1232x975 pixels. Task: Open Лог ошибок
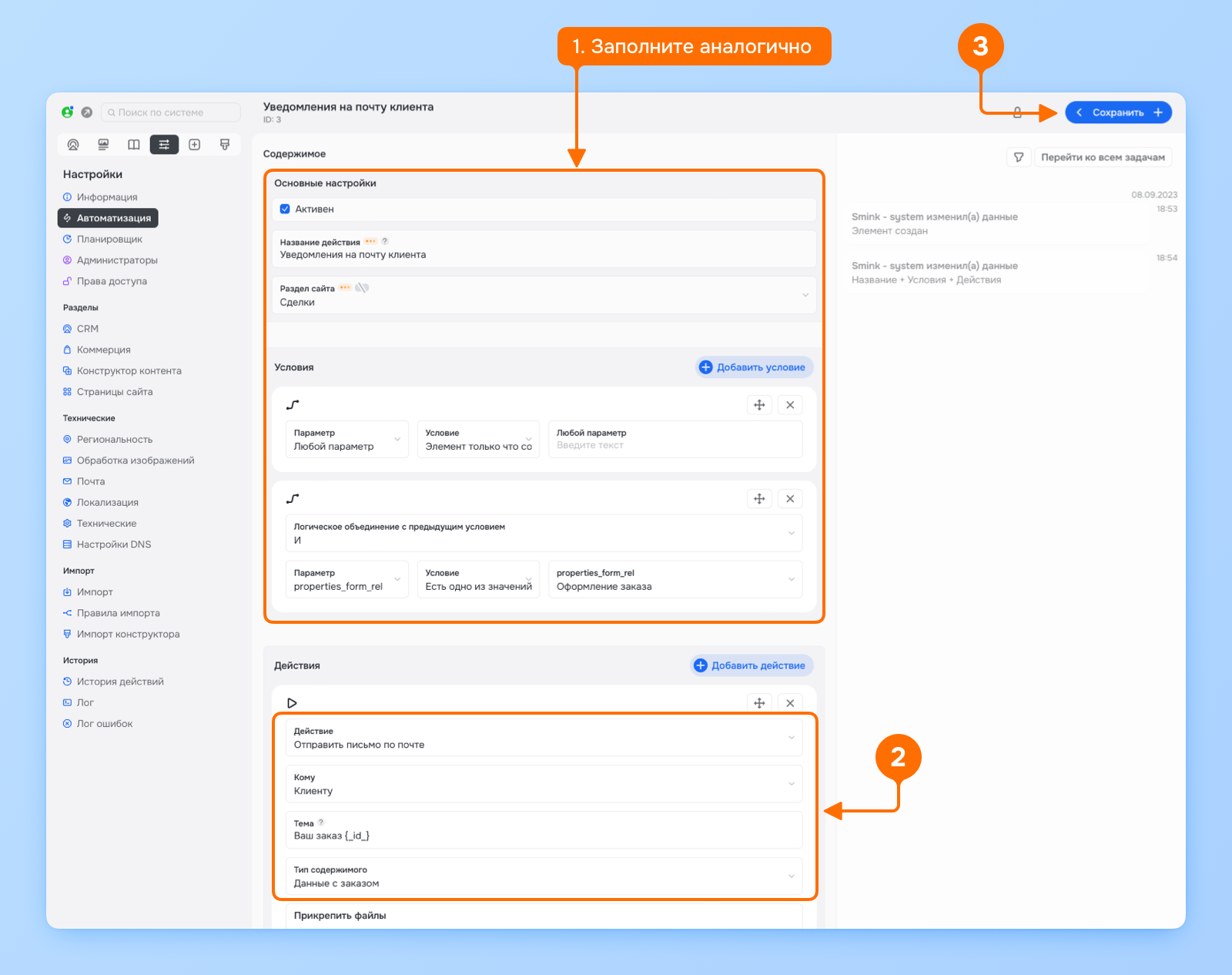[98, 724]
